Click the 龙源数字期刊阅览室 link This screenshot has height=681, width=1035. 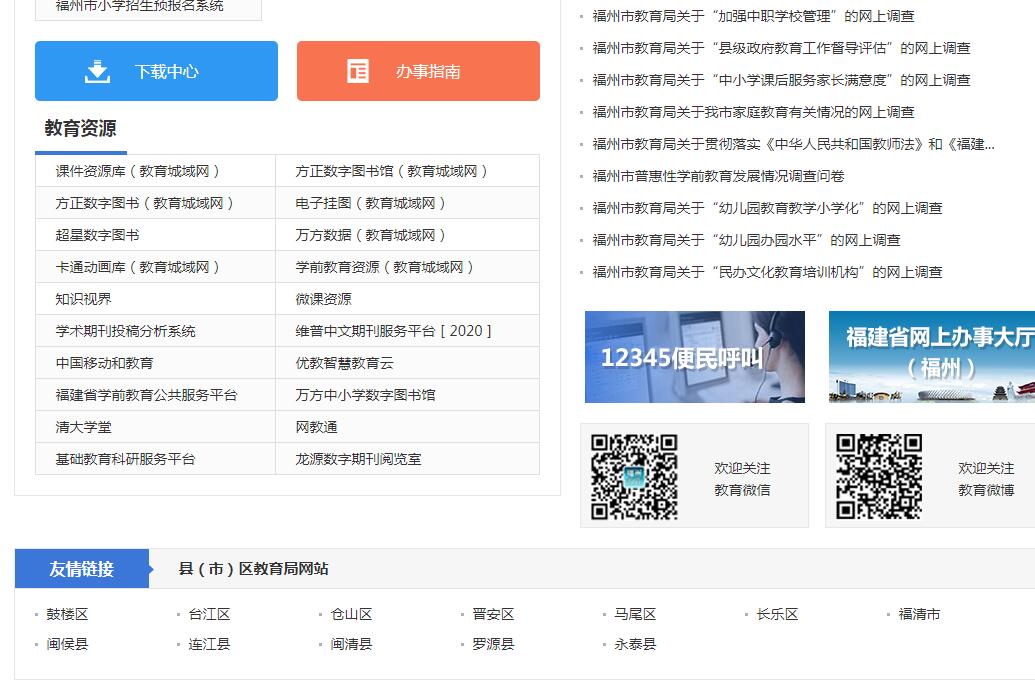click(358, 459)
